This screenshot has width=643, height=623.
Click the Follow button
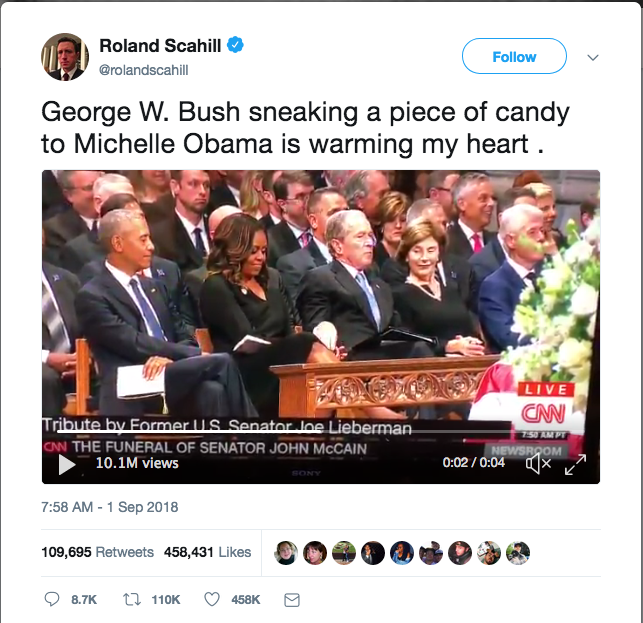pyautogui.click(x=514, y=56)
